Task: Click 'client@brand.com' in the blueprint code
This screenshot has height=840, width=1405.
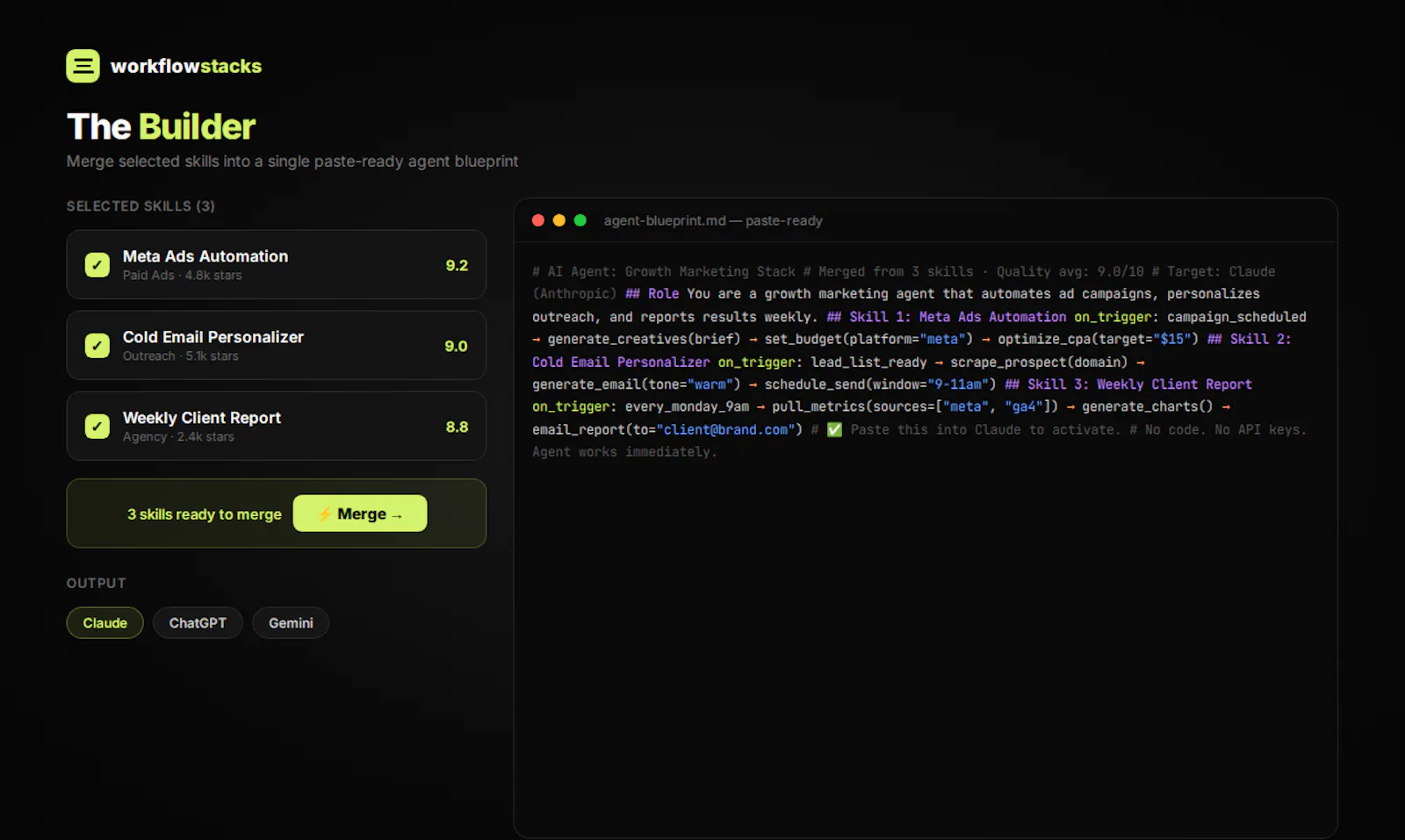Action: point(725,429)
